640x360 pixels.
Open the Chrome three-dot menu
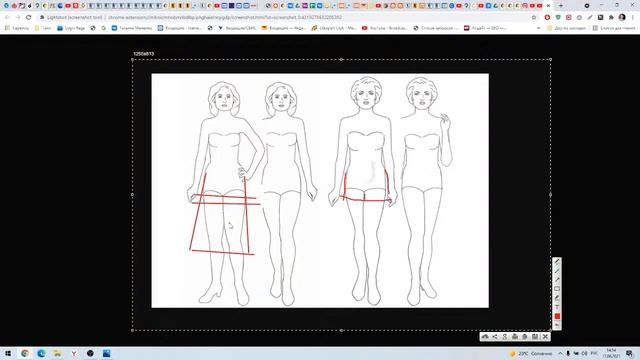point(633,18)
